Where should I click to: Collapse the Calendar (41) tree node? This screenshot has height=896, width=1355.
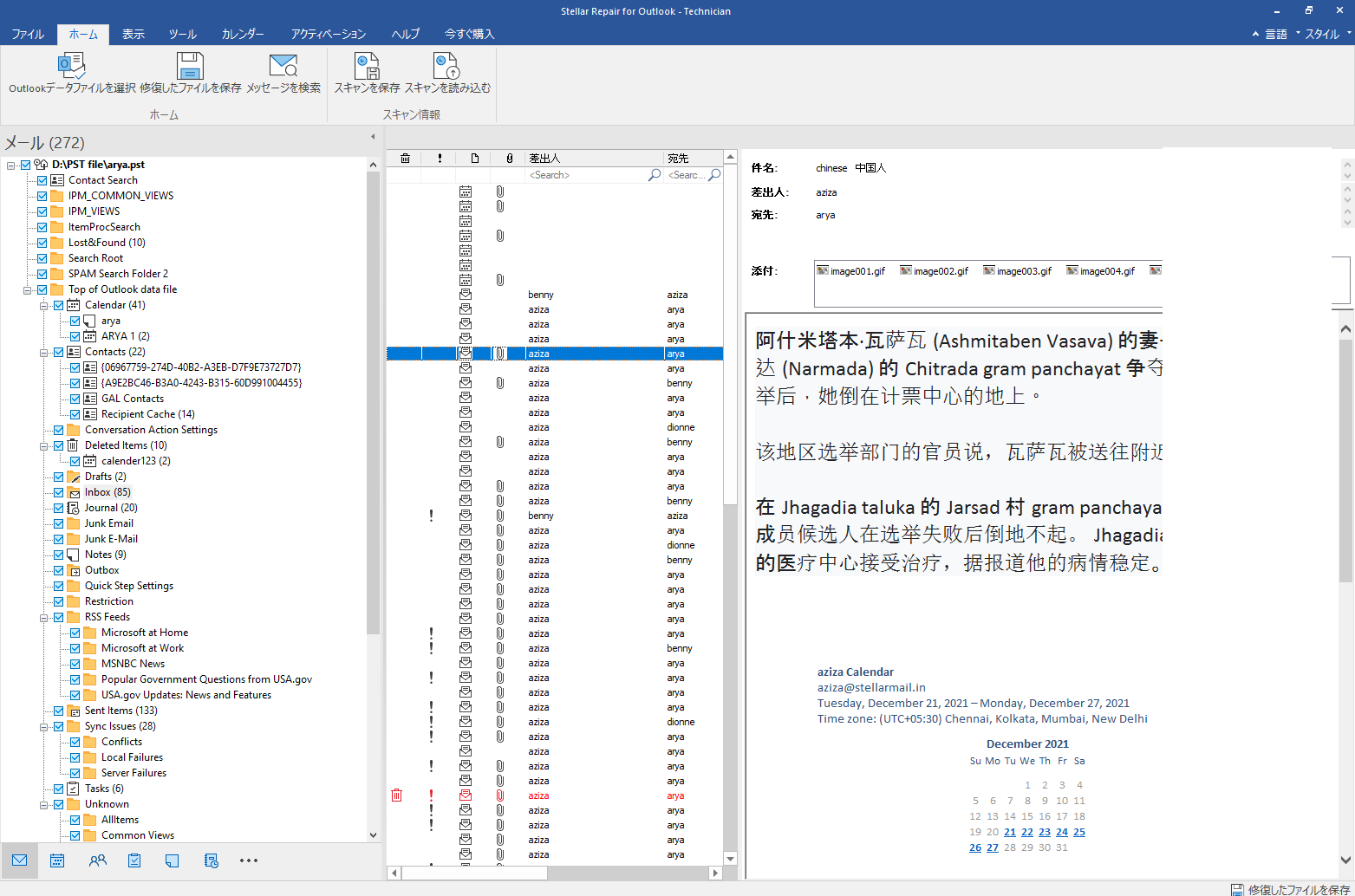click(44, 305)
